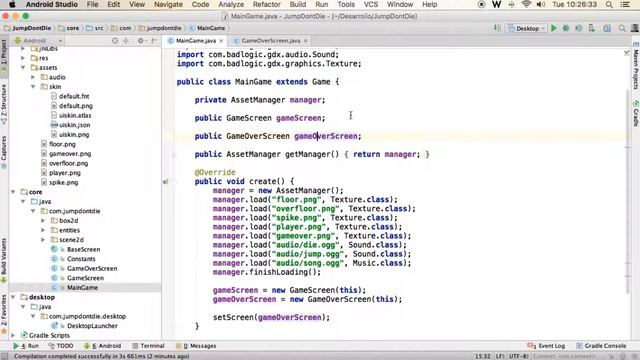Open the Terminal tool window
This screenshot has width=640, height=360.
[148, 346]
